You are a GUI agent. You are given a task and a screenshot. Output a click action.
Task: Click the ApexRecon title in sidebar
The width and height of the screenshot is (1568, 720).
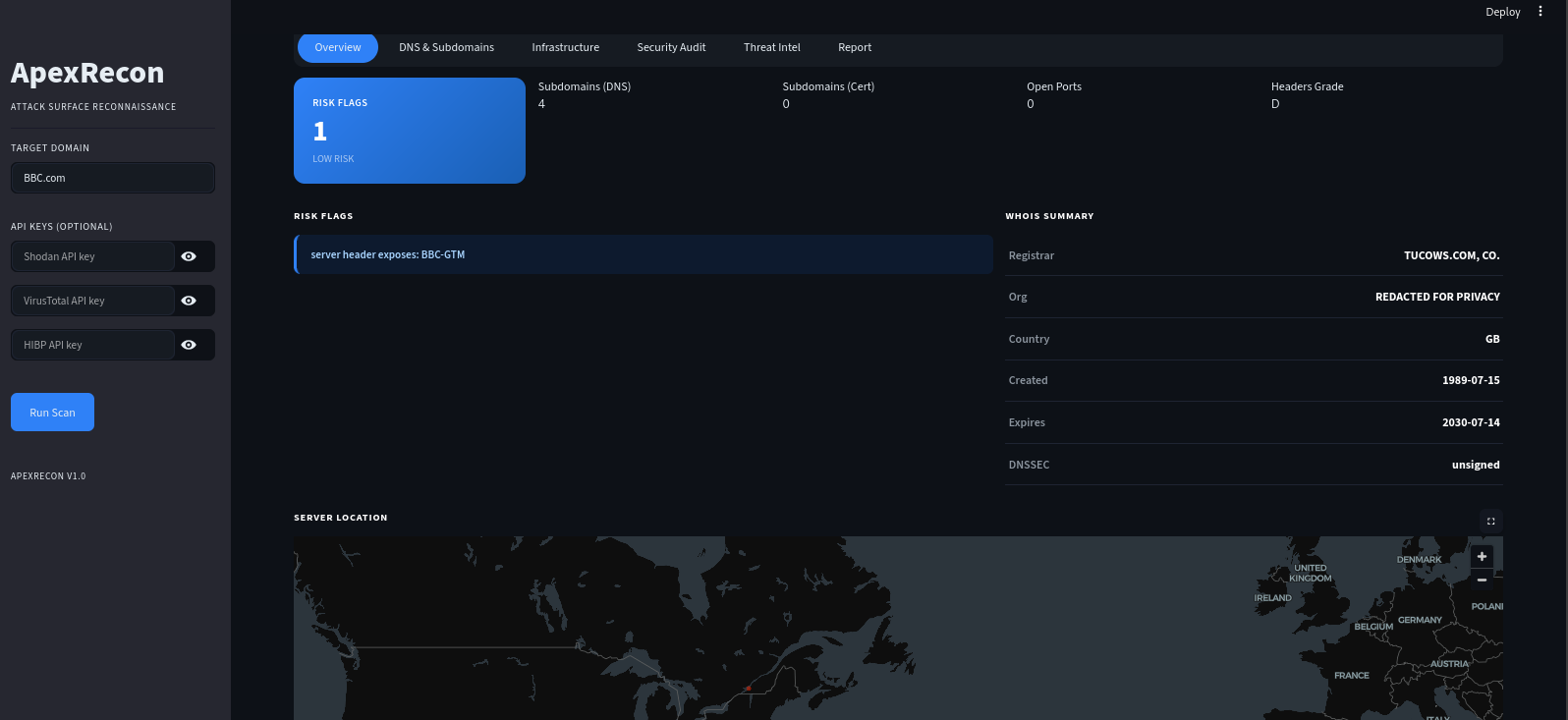coord(87,73)
